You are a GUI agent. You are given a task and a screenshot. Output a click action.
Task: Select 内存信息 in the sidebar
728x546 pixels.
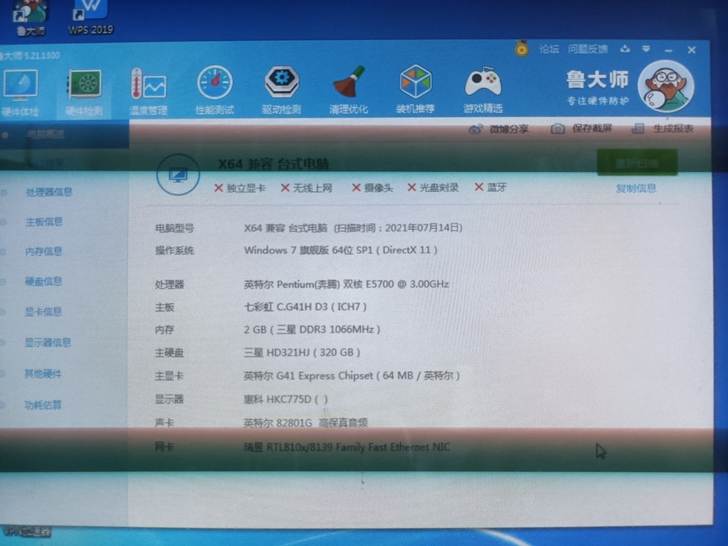(44, 252)
